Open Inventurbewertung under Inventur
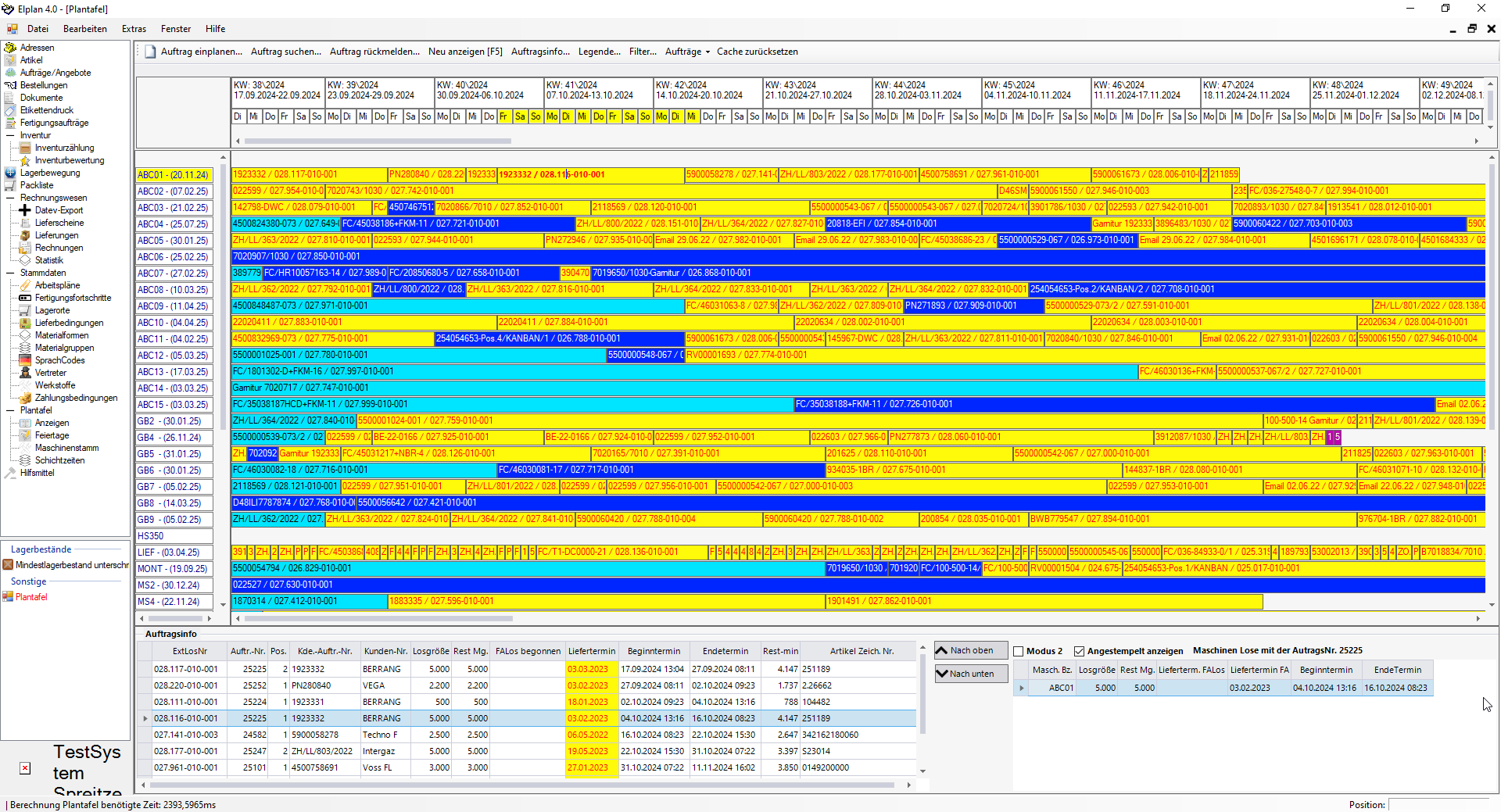Screen dimensions: 1501x812 click(70, 160)
